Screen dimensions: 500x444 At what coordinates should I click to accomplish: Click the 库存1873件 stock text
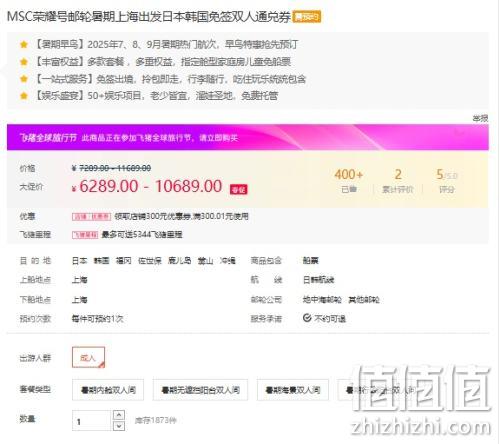[155, 421]
